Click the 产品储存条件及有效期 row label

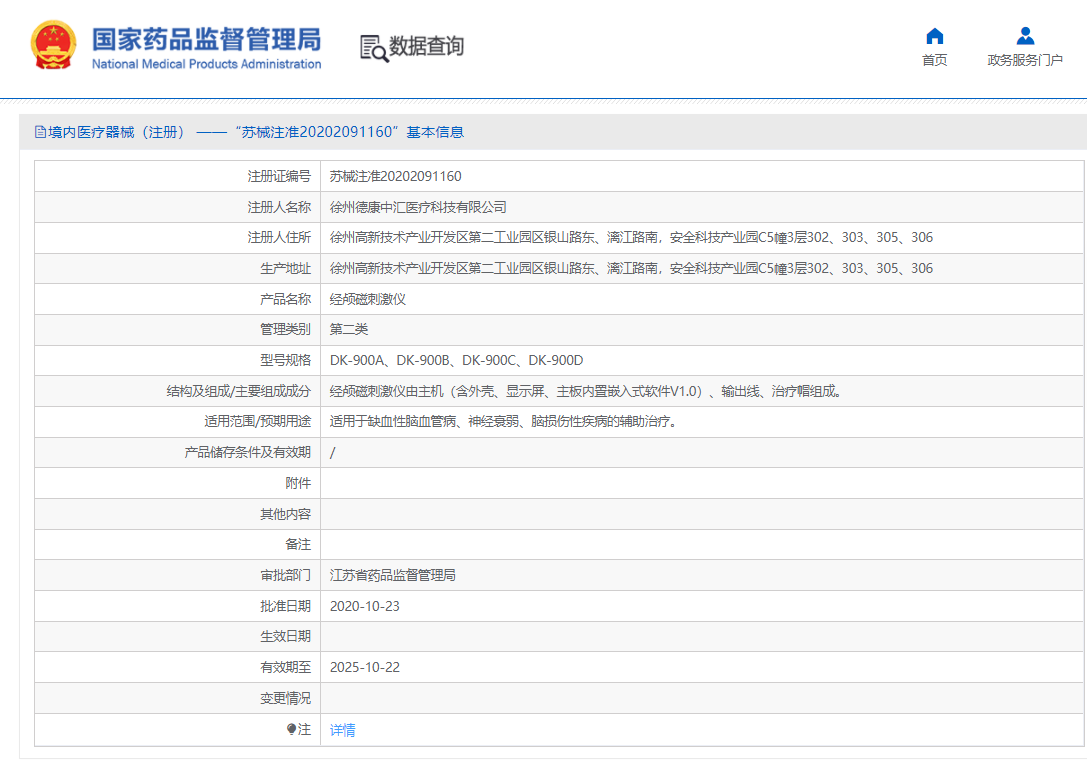pos(247,452)
